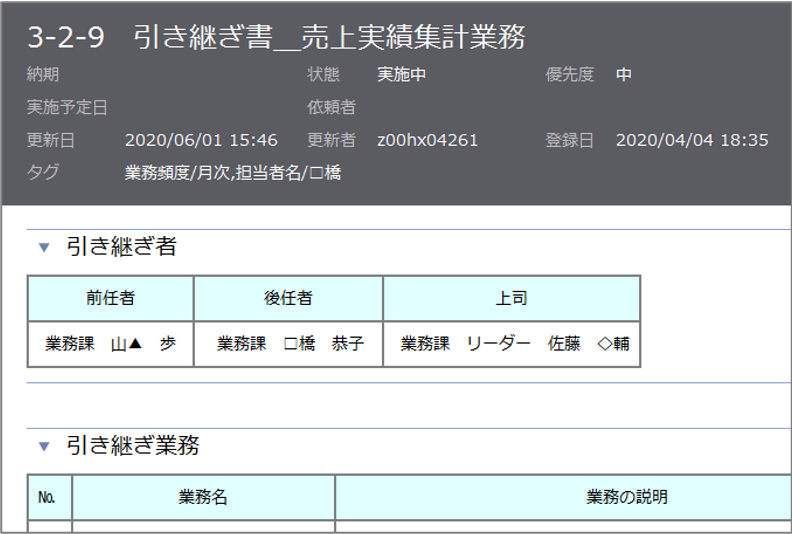
Task: Select the cell 業務課 リーダー 佐藤 ◇輔
Action: tap(514, 344)
